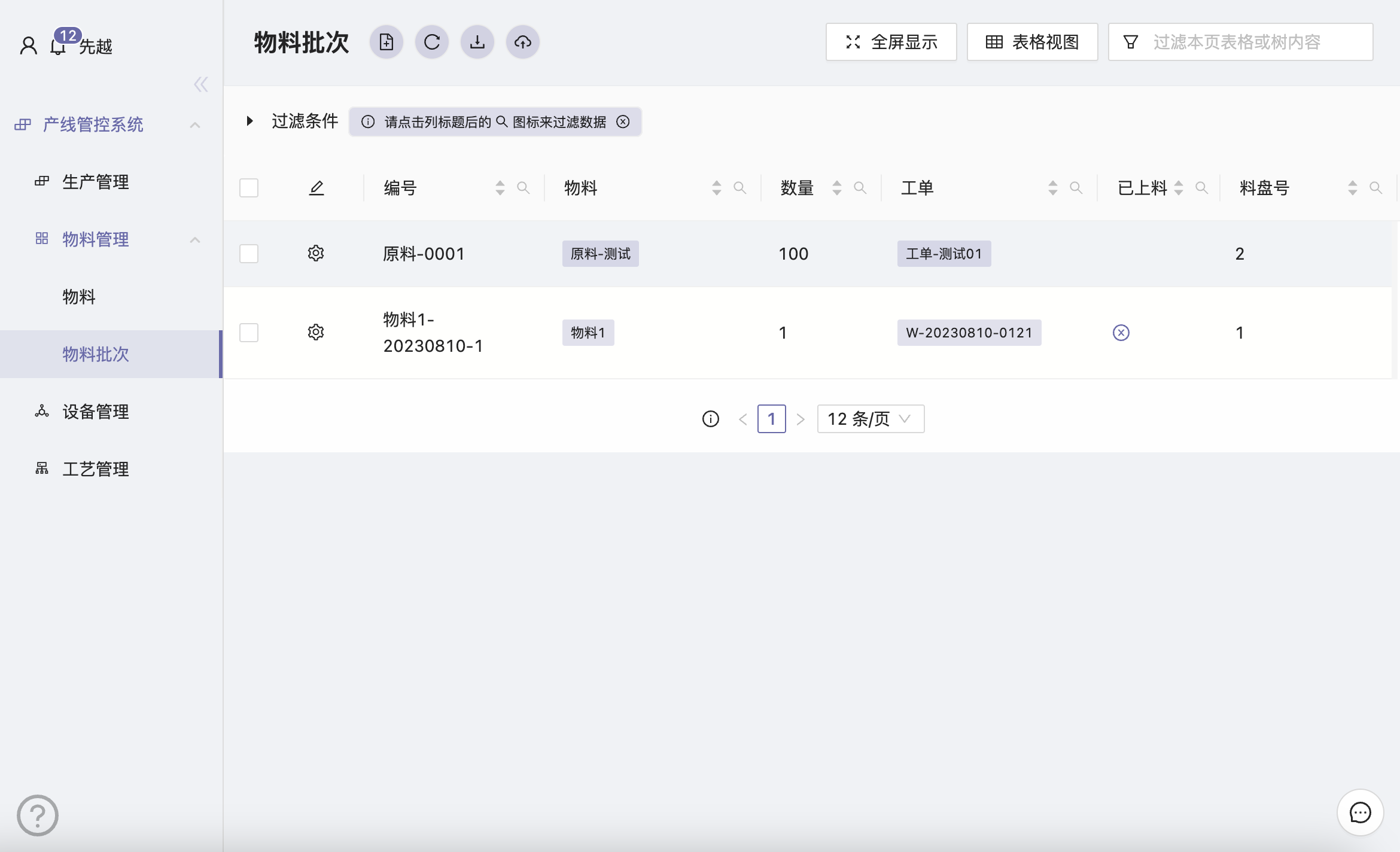
Task: Open 设备管理 in the sidebar
Action: point(96,412)
